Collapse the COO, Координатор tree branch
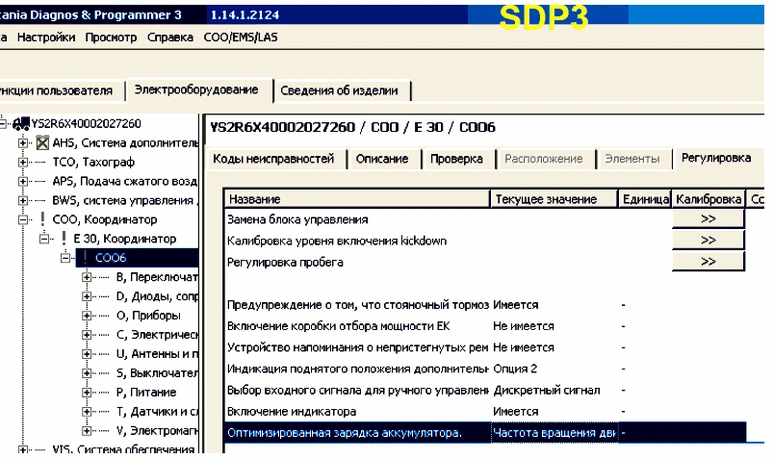This screenshot has height=459, width=773. (x=24, y=219)
